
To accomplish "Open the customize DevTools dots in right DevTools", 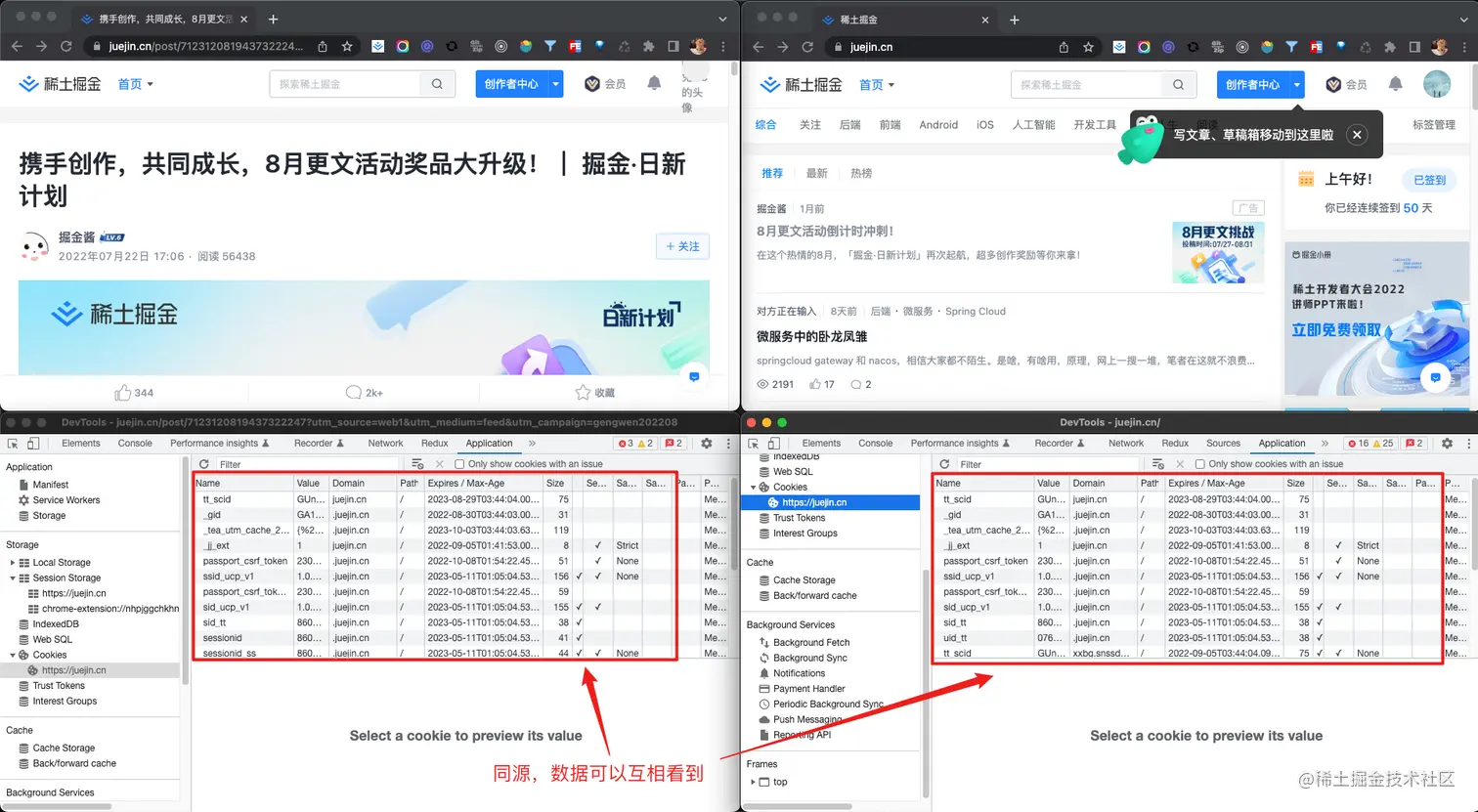I will pos(1468,443).
